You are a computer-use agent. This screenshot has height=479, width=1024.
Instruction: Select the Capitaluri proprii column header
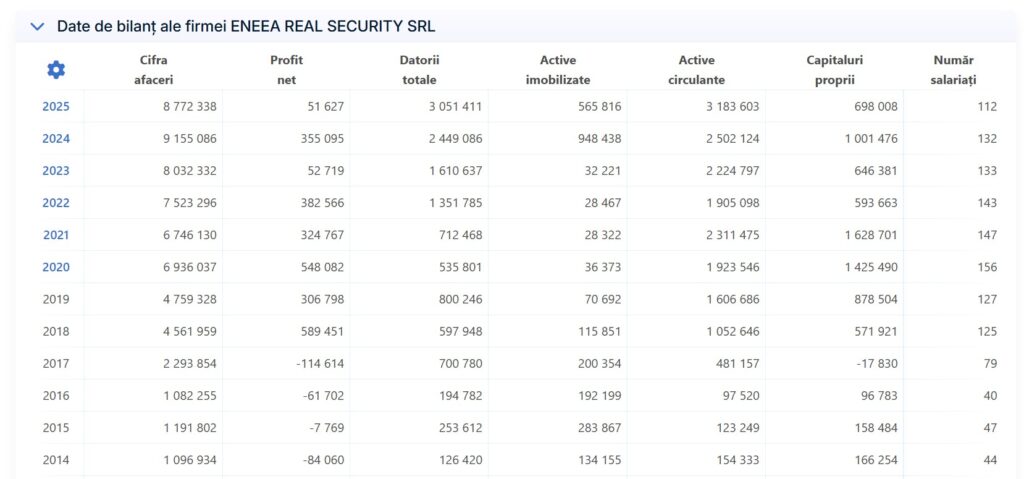(834, 70)
